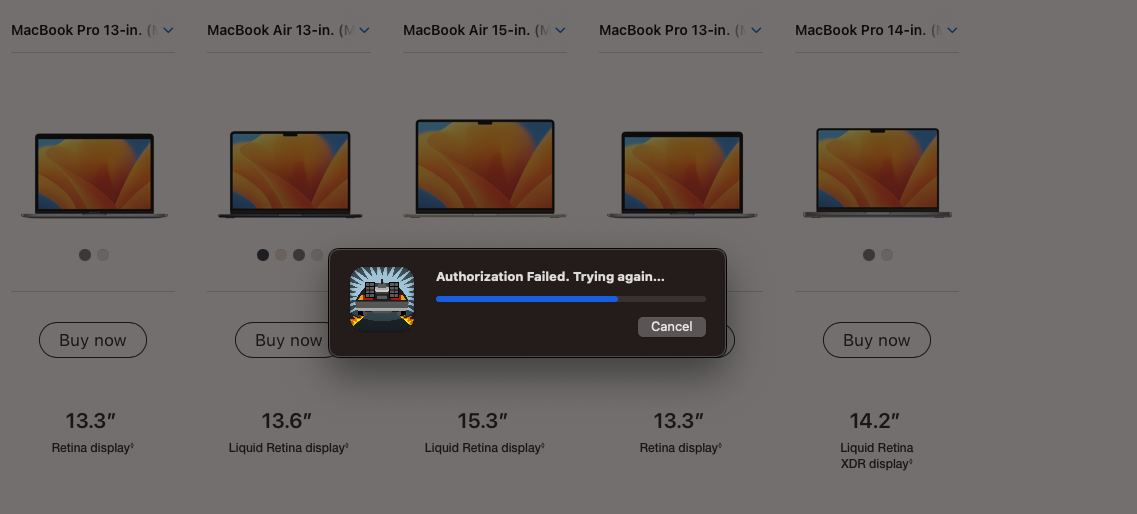This screenshot has height=514, width=1137.
Task: Select Starlight color swatch for MacBook Air 13-in.
Action: (x=281, y=255)
